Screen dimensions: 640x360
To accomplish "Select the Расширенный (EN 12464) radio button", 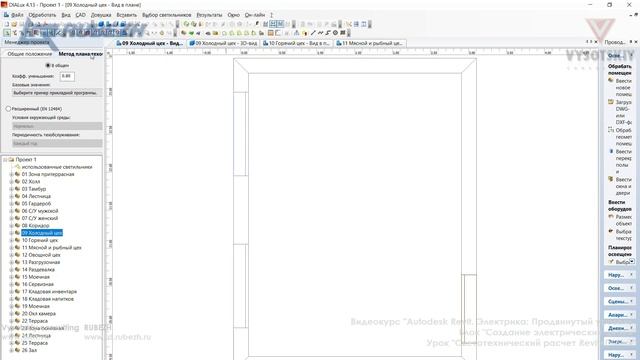I will [x=8, y=109].
